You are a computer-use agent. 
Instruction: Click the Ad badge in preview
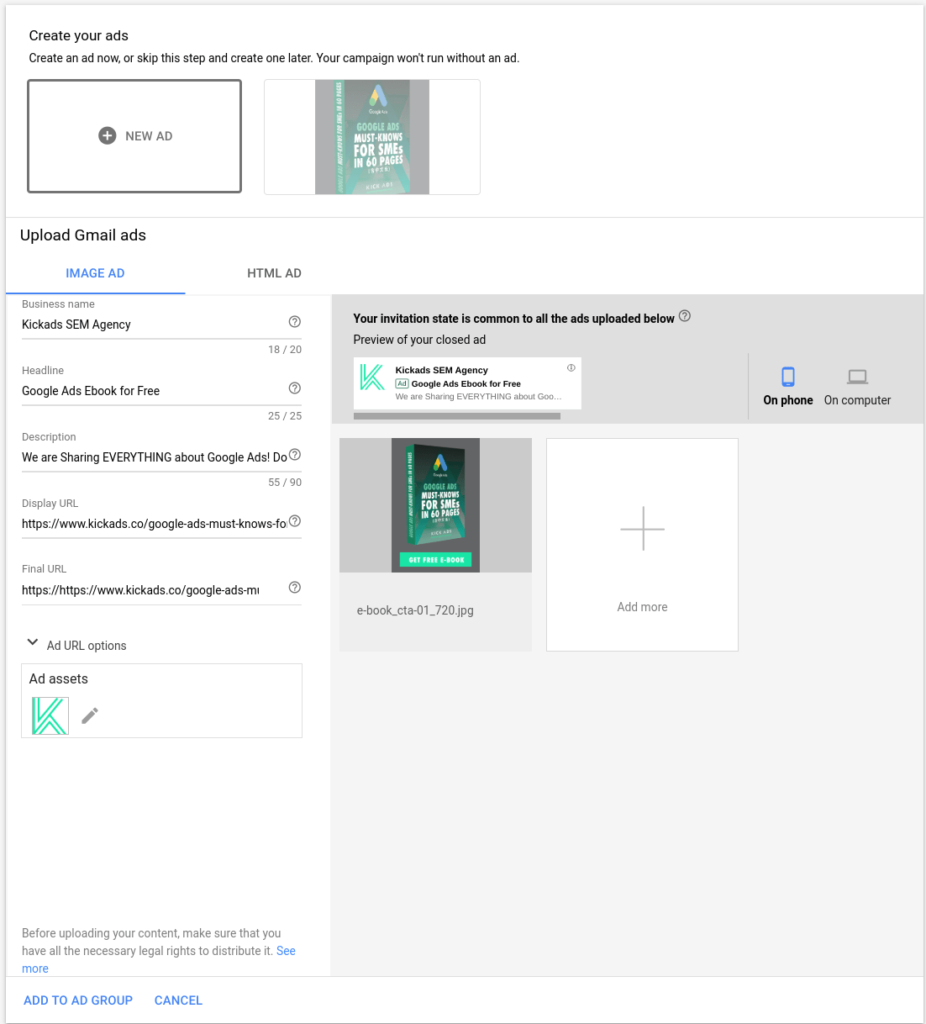[402, 383]
